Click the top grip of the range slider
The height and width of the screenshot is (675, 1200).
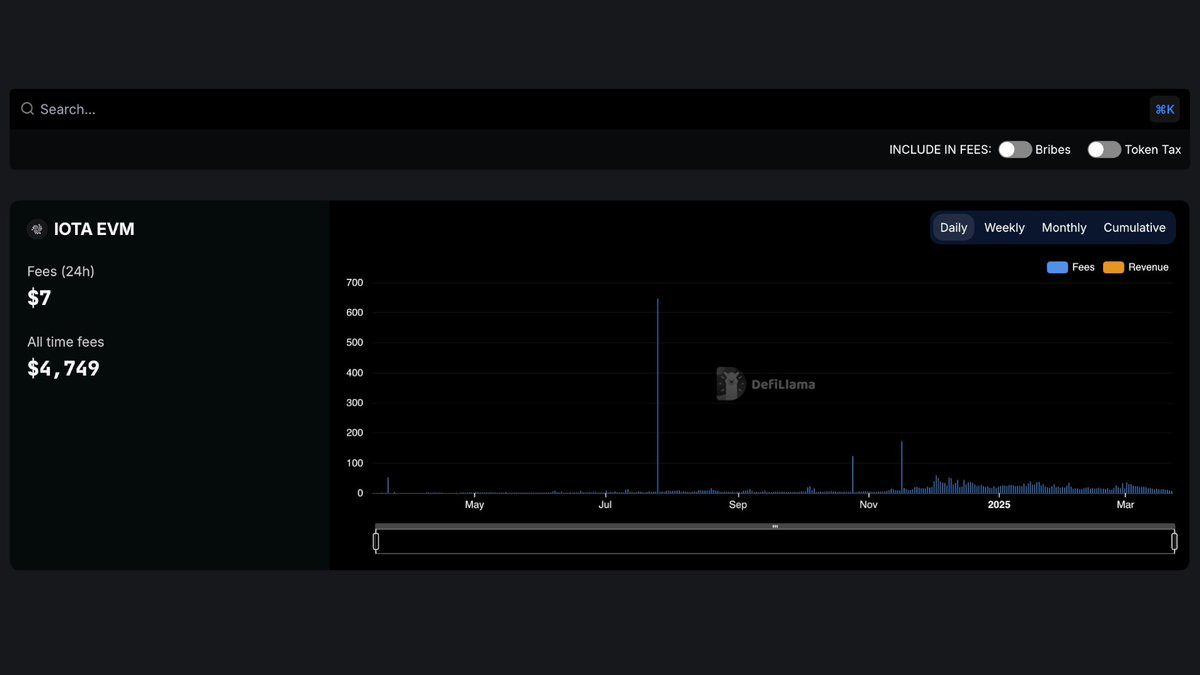[x=775, y=526]
